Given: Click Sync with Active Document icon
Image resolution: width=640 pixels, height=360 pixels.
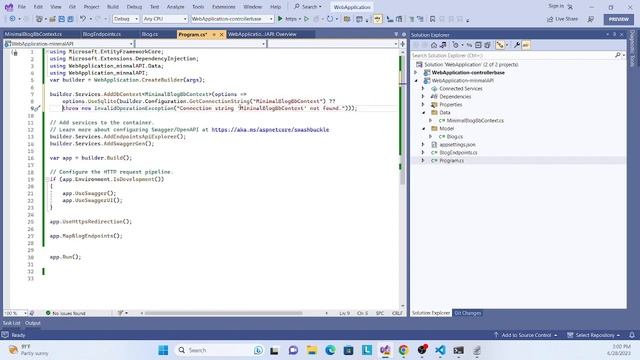Looking at the screenshot, I should click(x=469, y=45).
